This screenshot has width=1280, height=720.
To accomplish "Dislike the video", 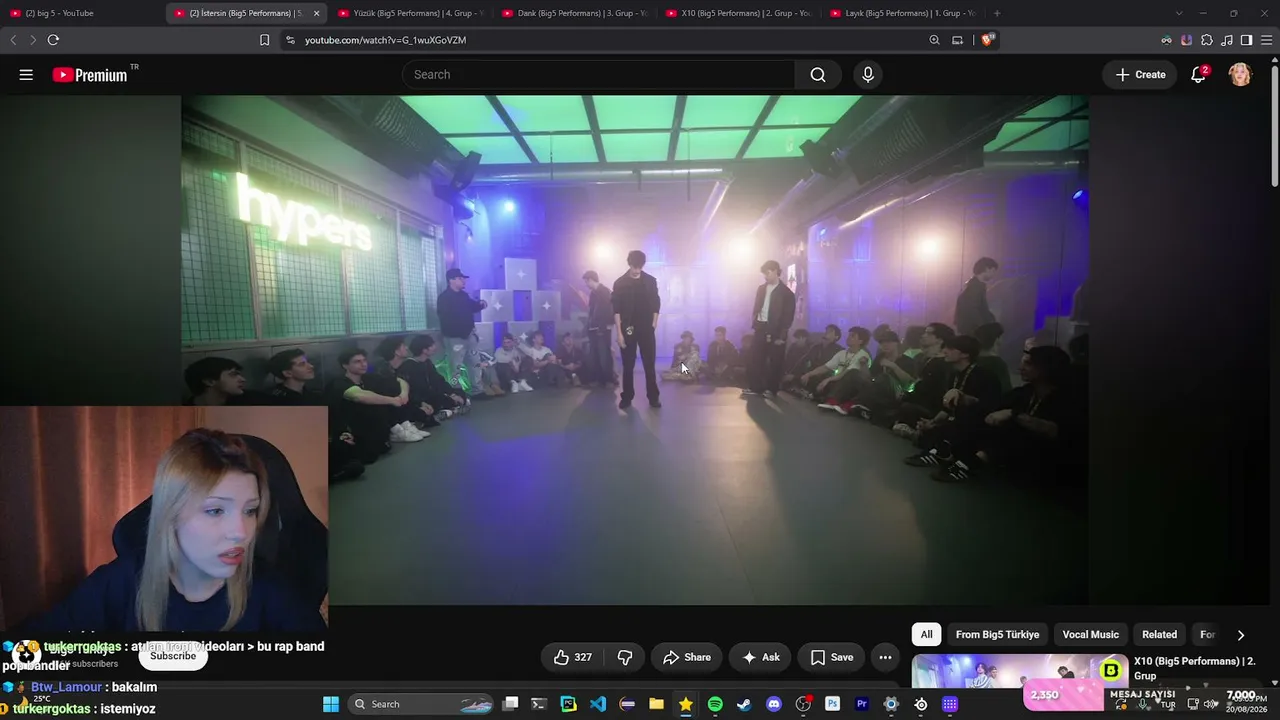I will point(625,657).
